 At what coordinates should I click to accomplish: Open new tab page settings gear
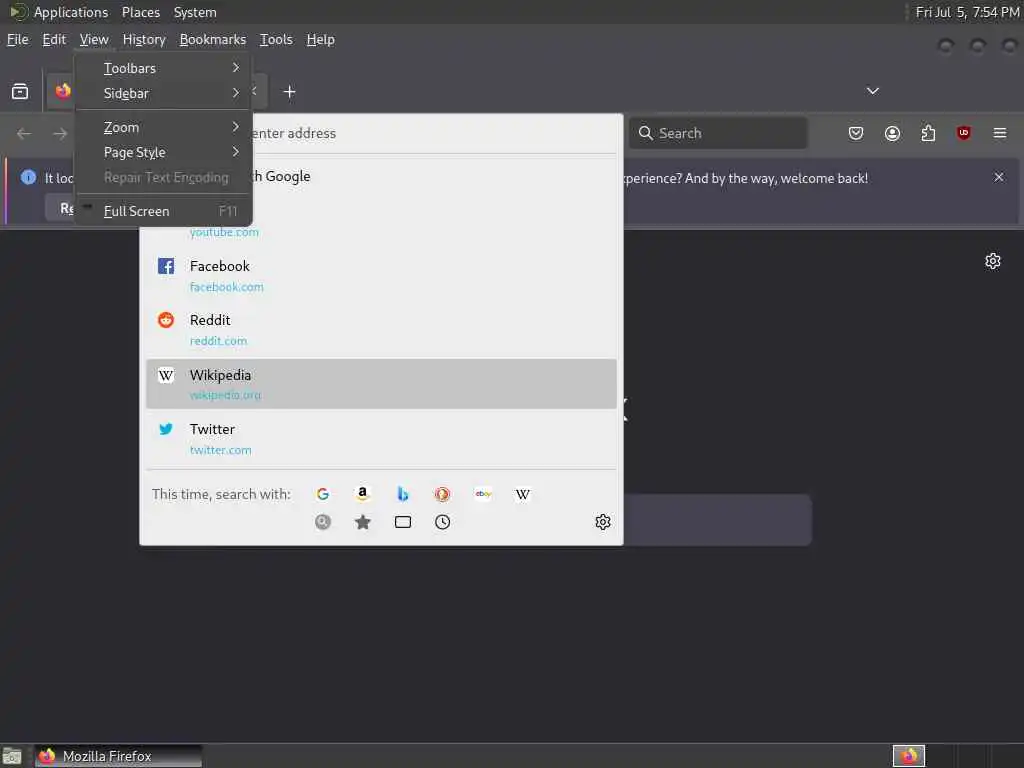[x=993, y=261]
